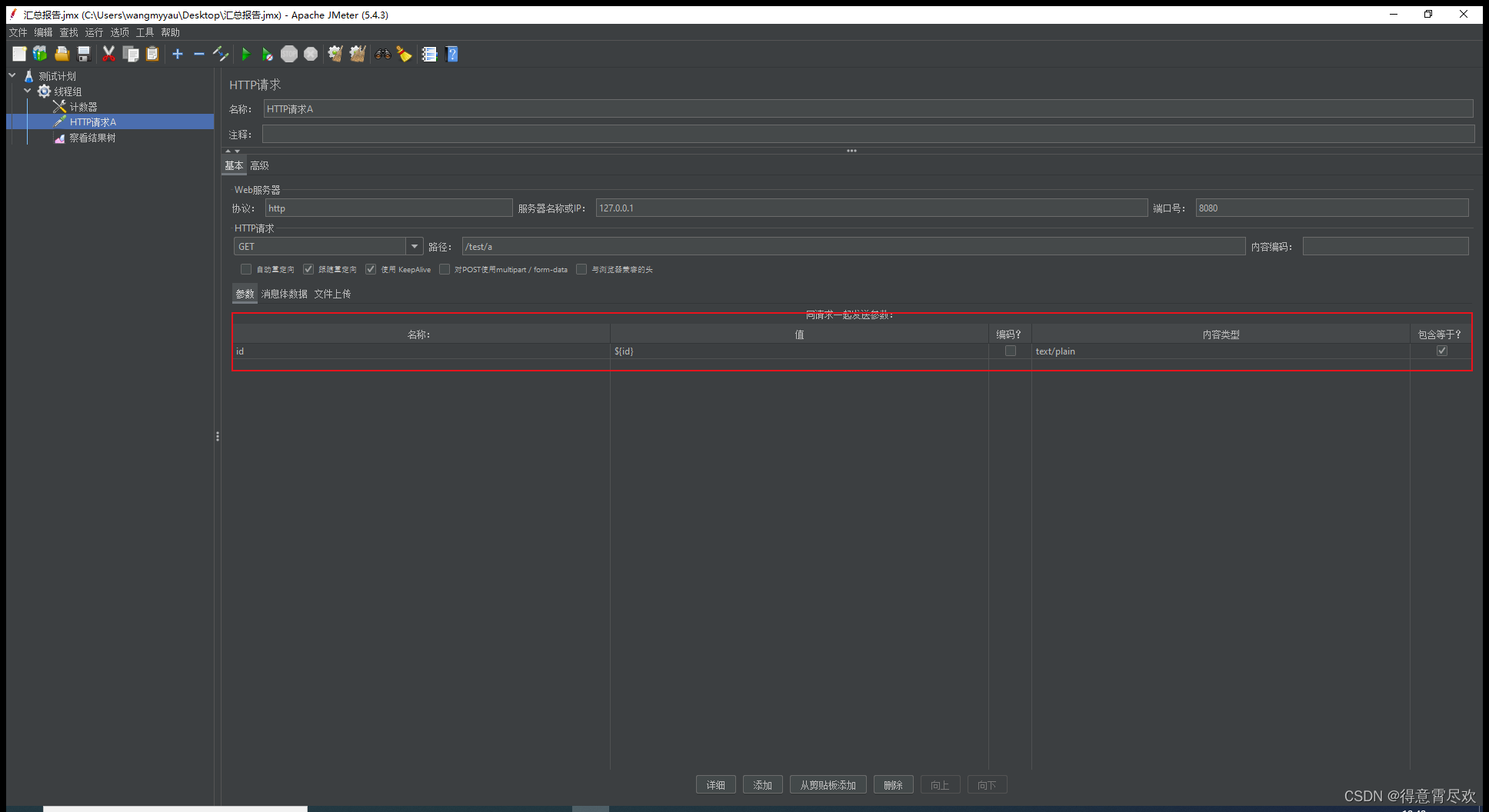Viewport: 1489px width, 812px height.
Task: Click the ${id} value cell
Action: (x=799, y=351)
